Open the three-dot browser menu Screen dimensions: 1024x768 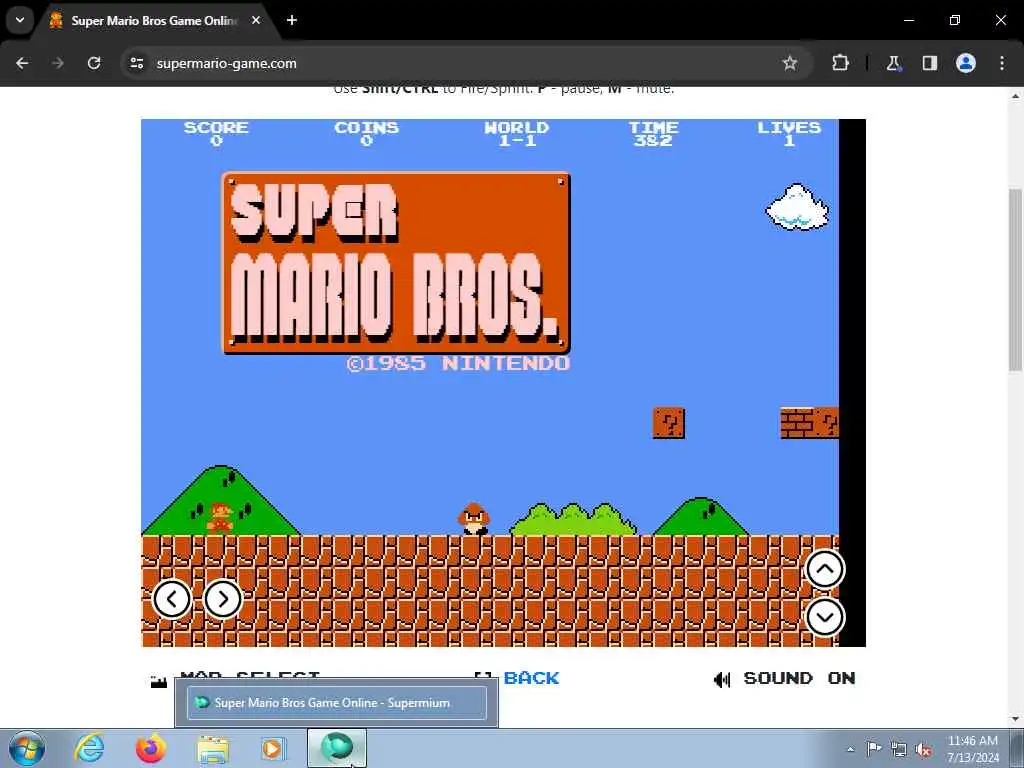tap(1002, 63)
